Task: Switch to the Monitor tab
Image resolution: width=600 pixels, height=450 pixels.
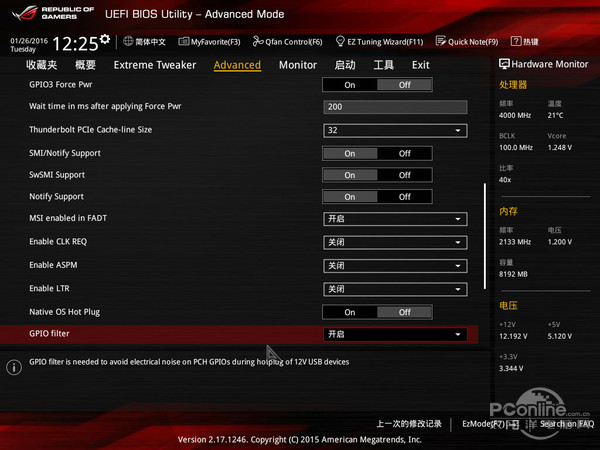Action: 298,65
